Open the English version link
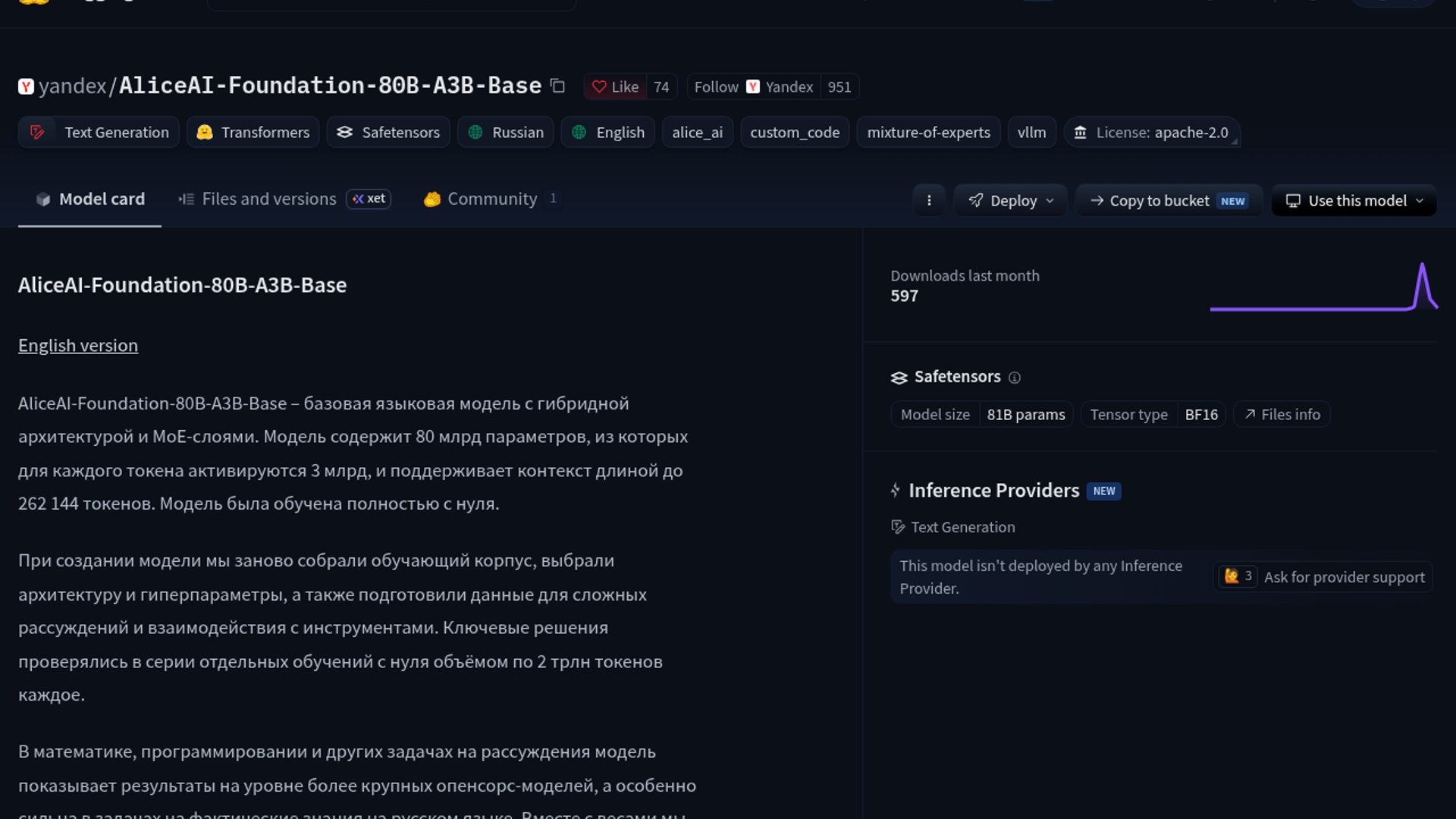 click(x=78, y=346)
